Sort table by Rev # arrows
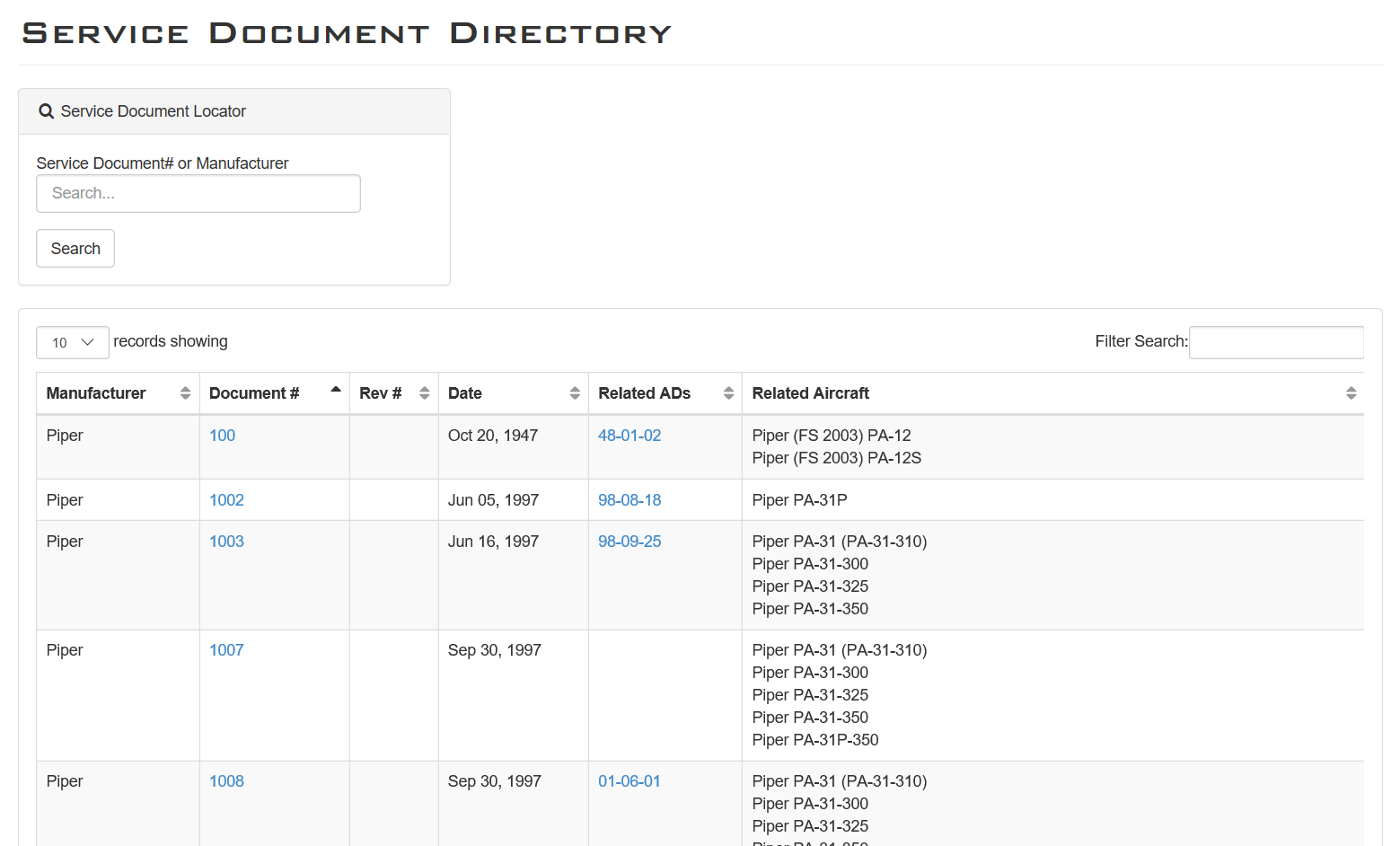1400x846 pixels. [425, 393]
